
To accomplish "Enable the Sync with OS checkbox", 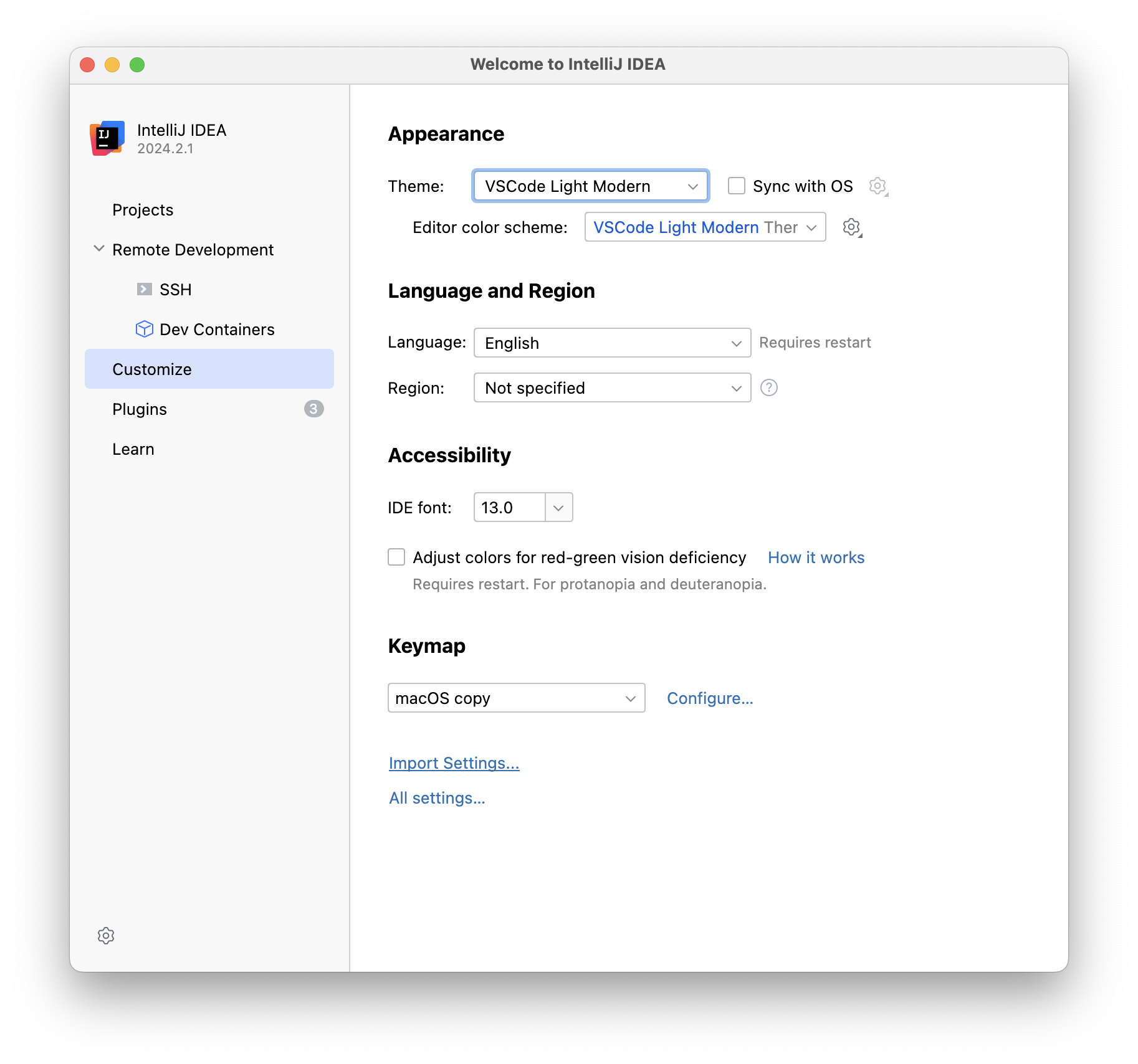I will (x=737, y=186).
